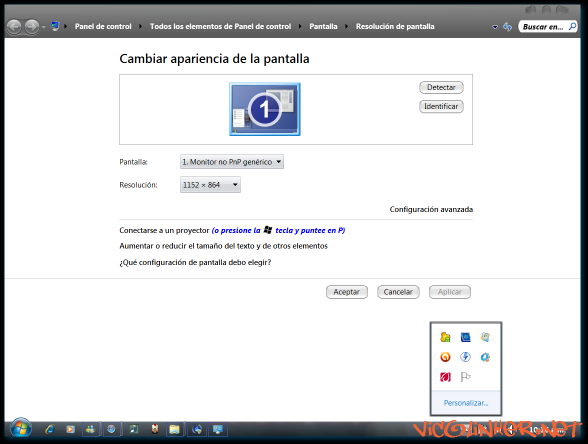Navigate to Panel de control breadcrumb

[103, 26]
